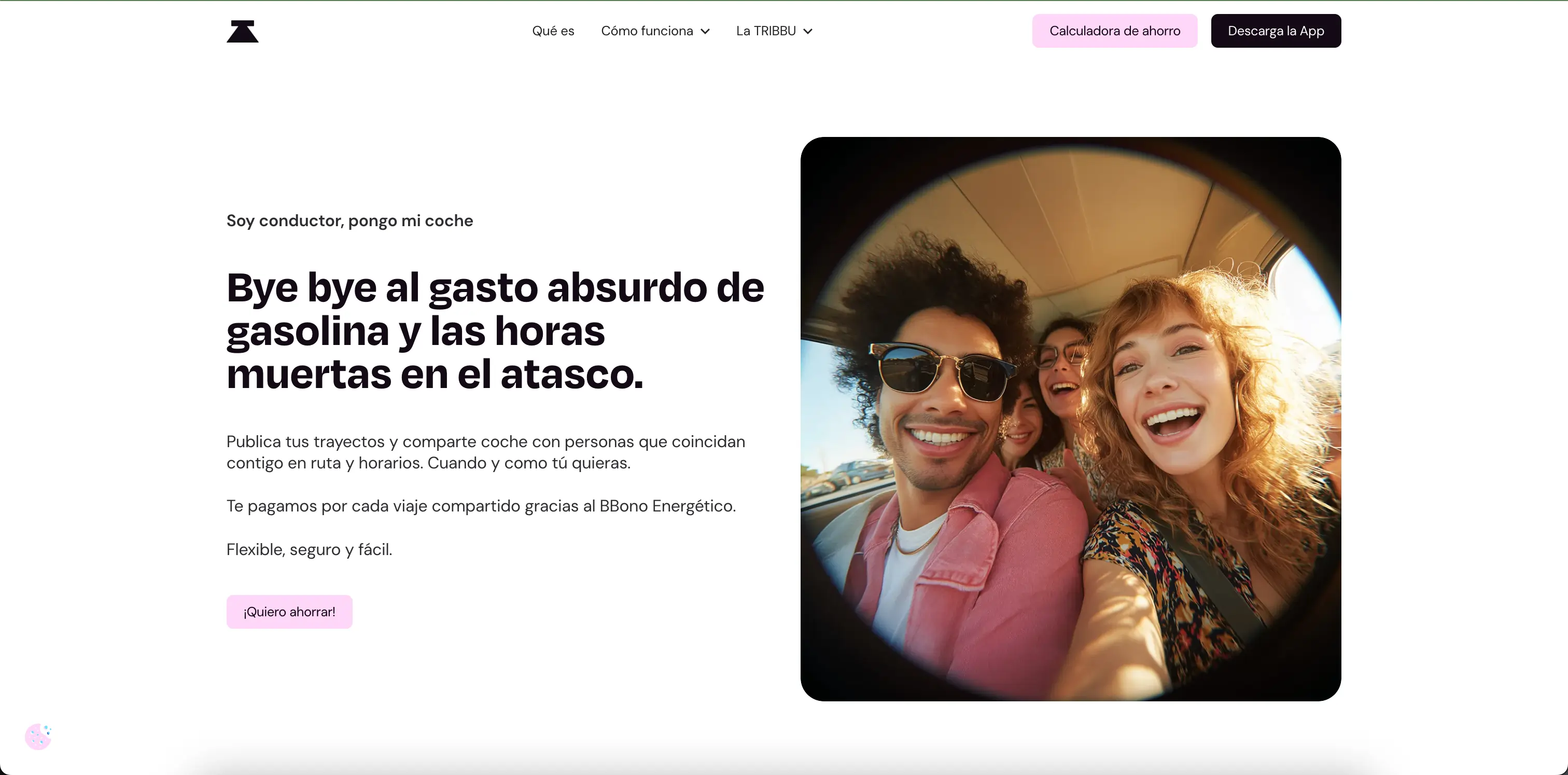
Task: Expand the chevron beside La TRIBBU
Action: pos(808,32)
